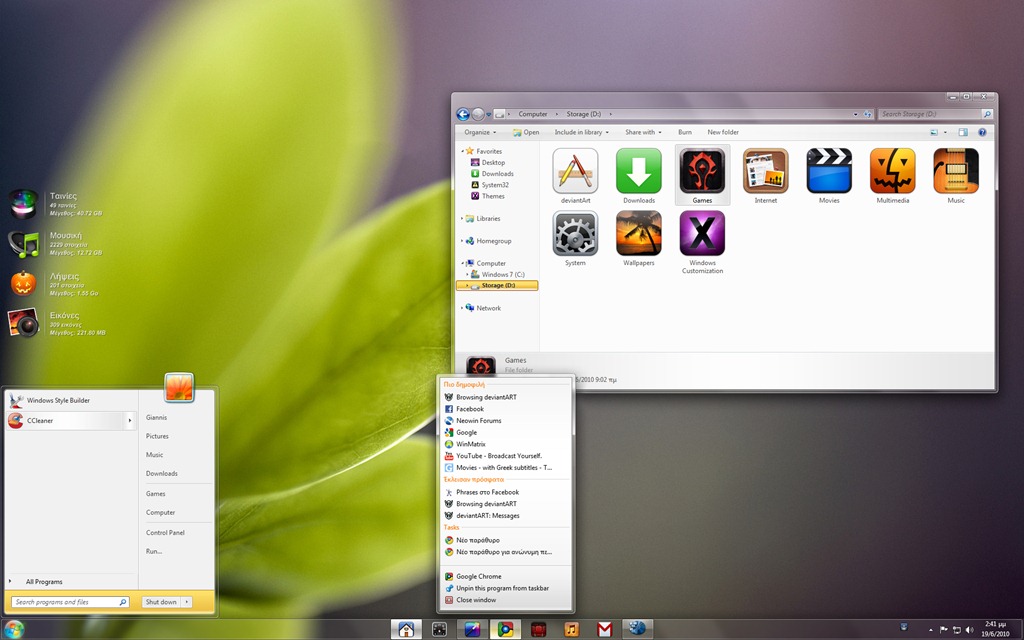Click the Explorer Back arrow button

pyautogui.click(x=463, y=114)
